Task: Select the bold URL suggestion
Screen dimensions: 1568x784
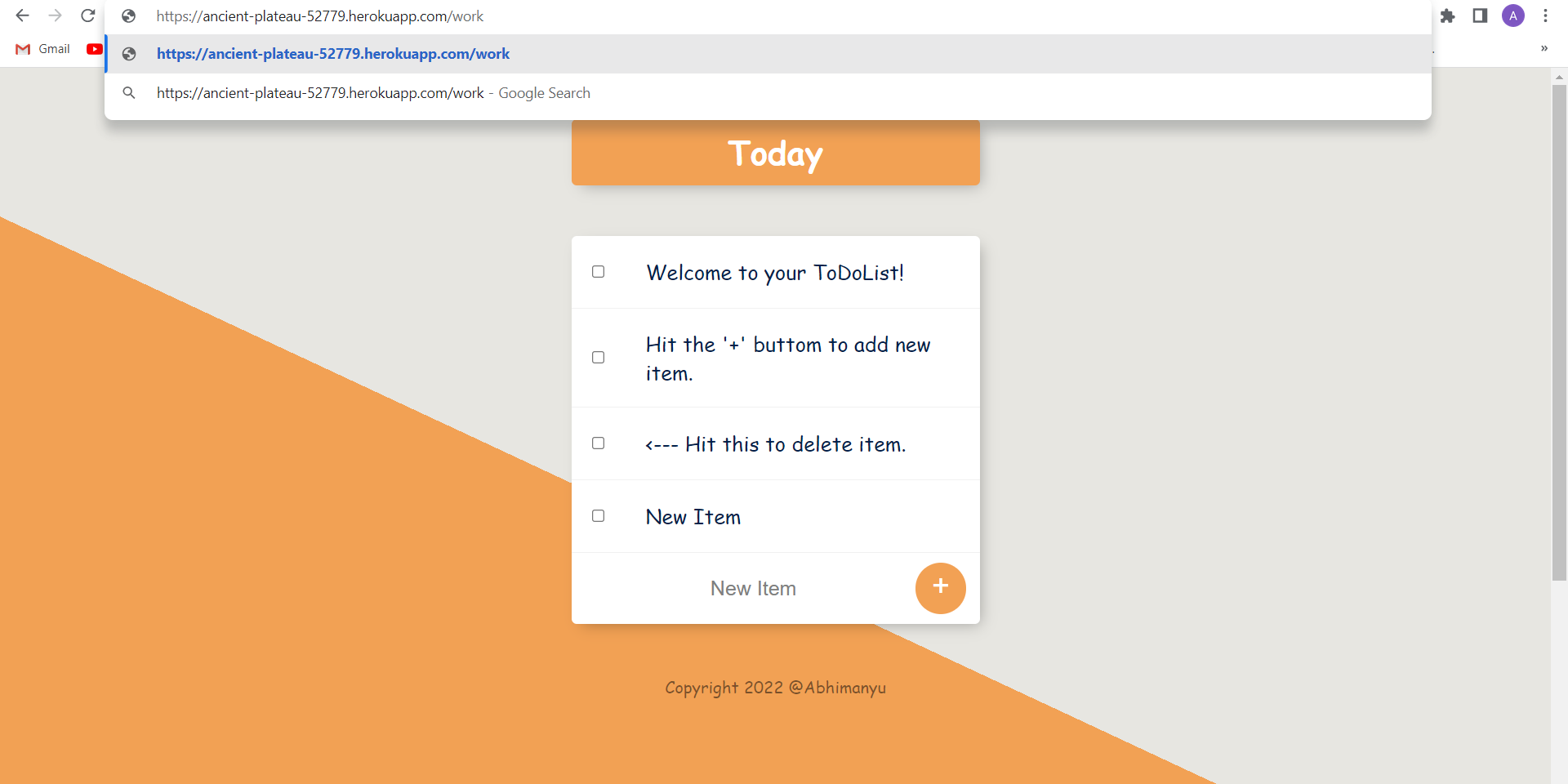Action: pos(332,54)
